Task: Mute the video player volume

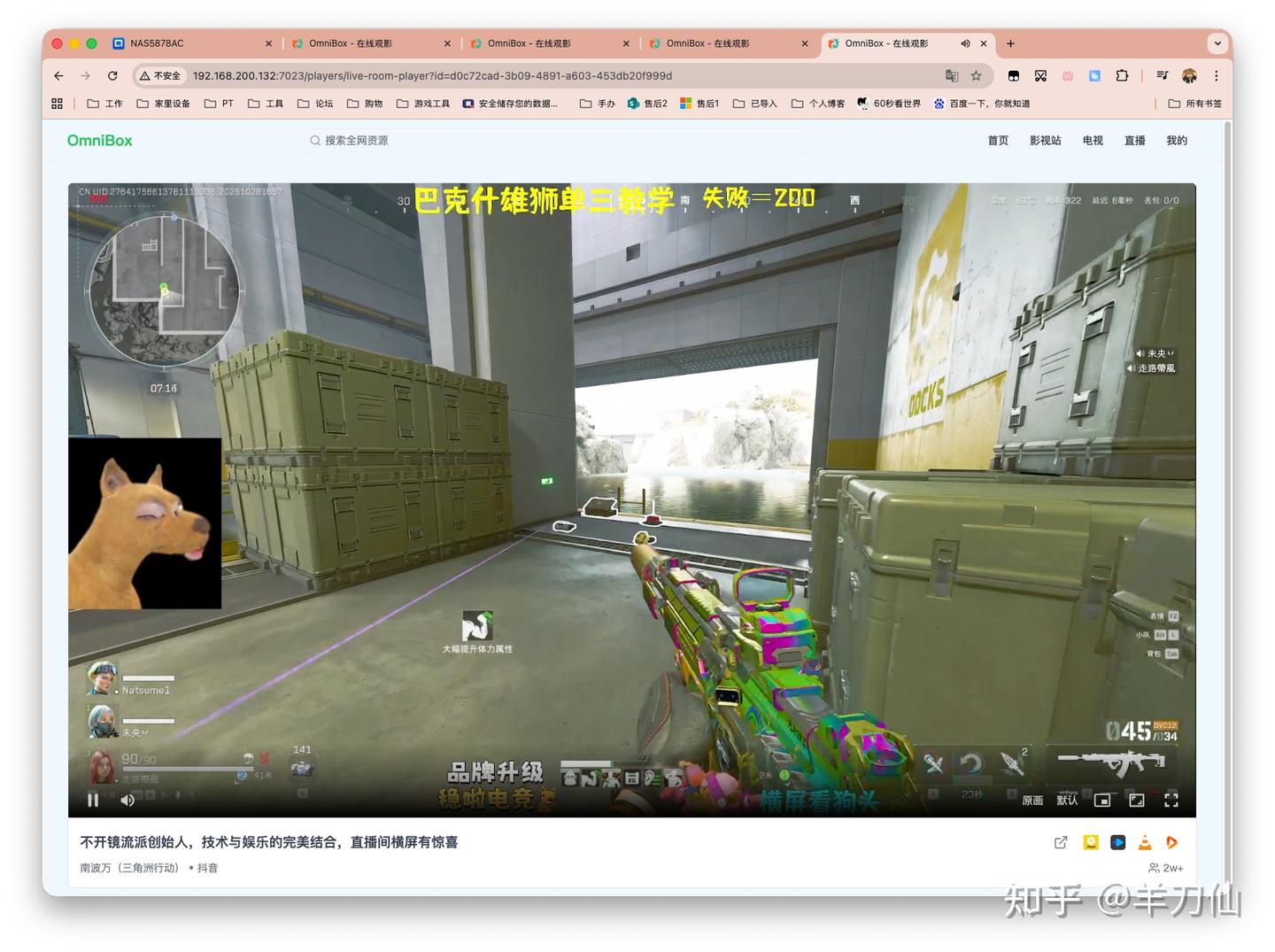Action: click(x=127, y=800)
